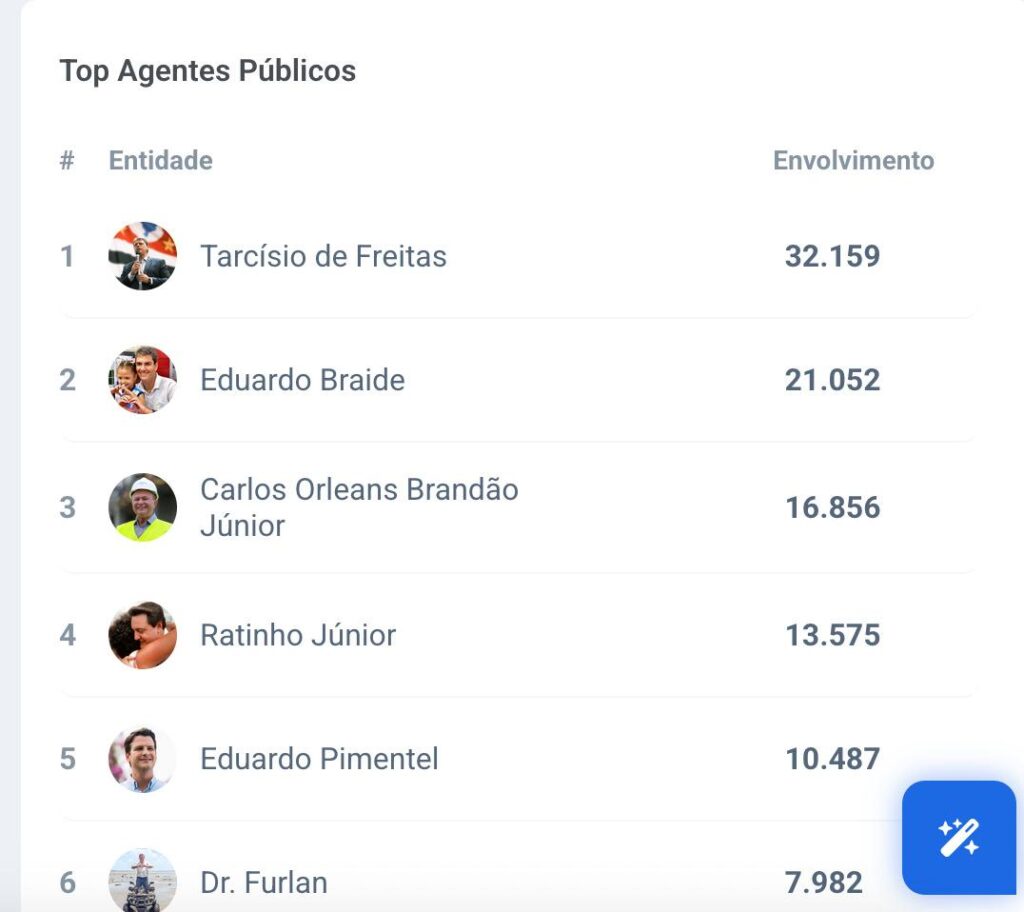Select the Dr. Furlan name

click(x=263, y=883)
